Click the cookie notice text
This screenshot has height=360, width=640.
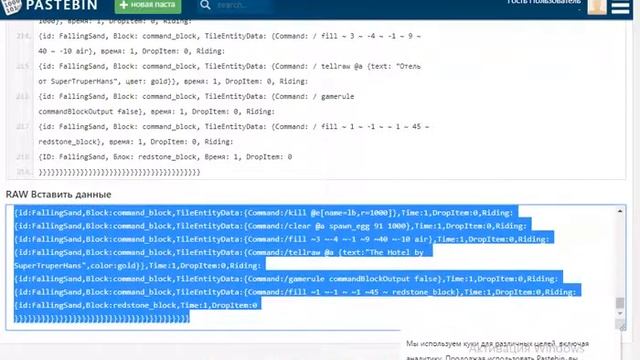coord(497,350)
